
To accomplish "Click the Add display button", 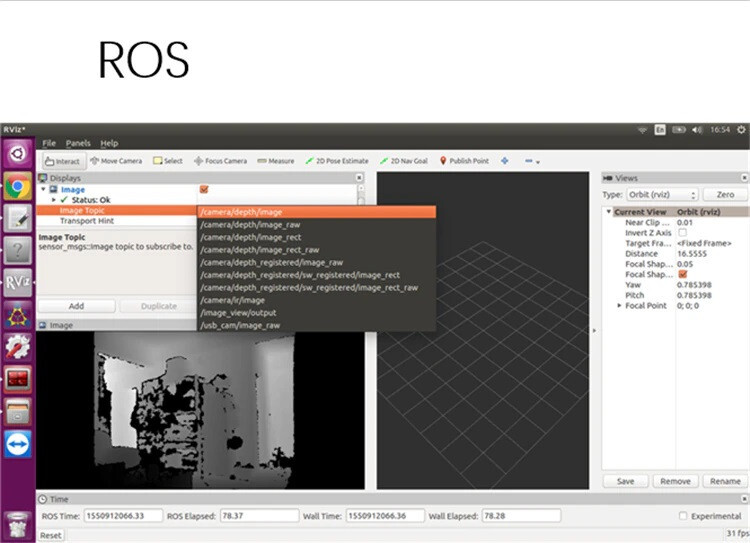I will 77,306.
